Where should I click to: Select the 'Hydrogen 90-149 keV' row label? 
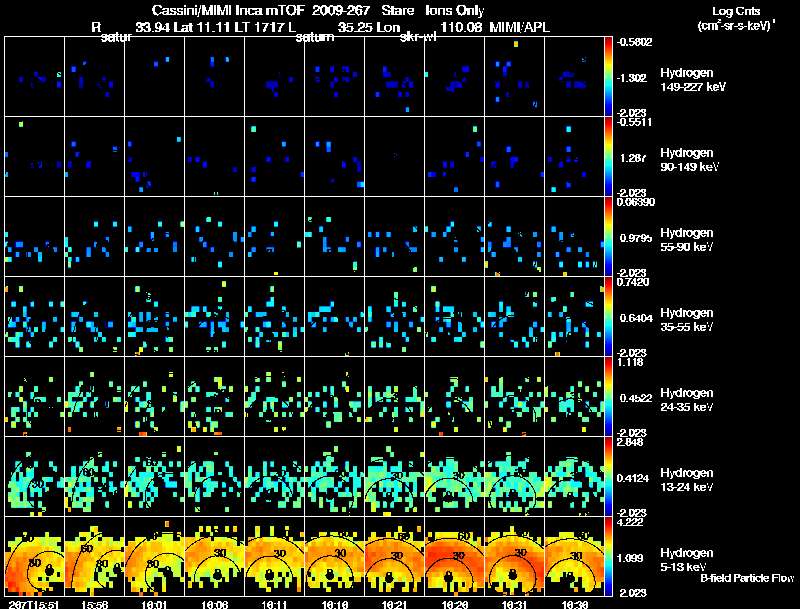point(689,160)
